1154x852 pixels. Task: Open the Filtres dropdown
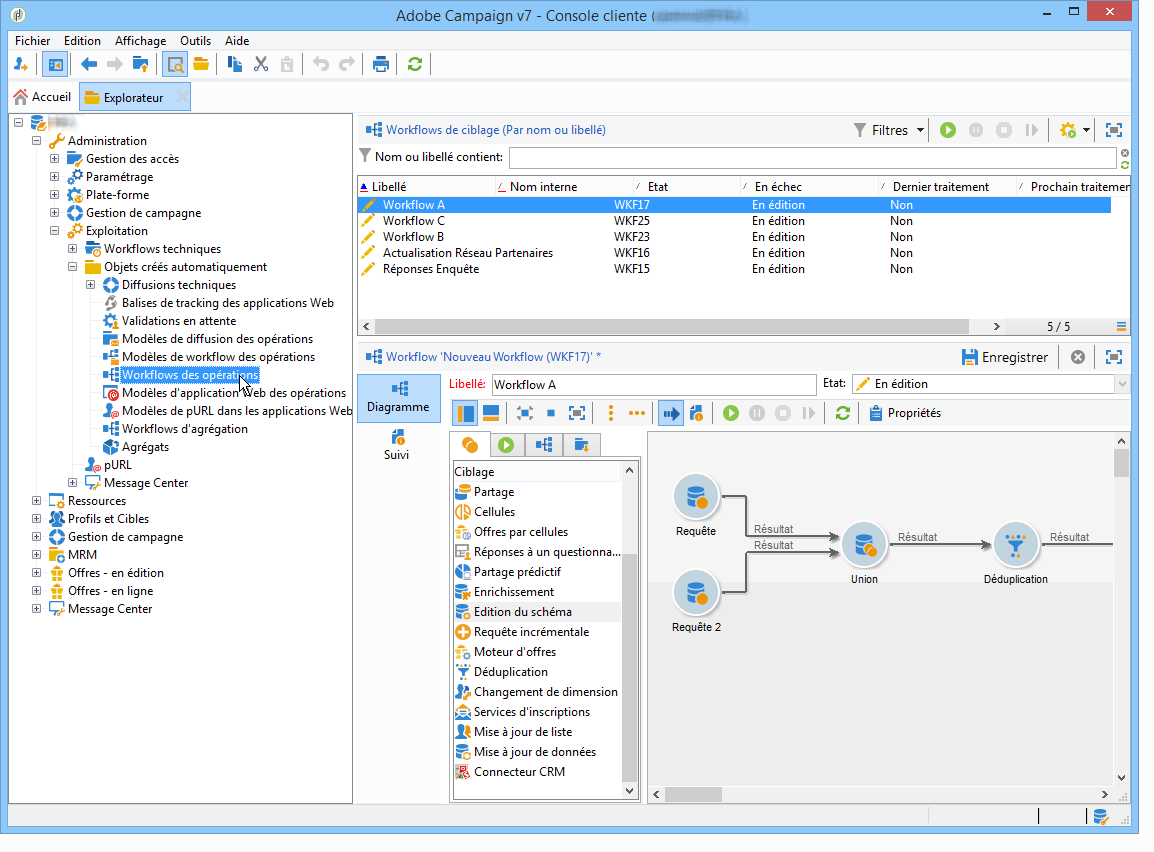tap(889, 130)
